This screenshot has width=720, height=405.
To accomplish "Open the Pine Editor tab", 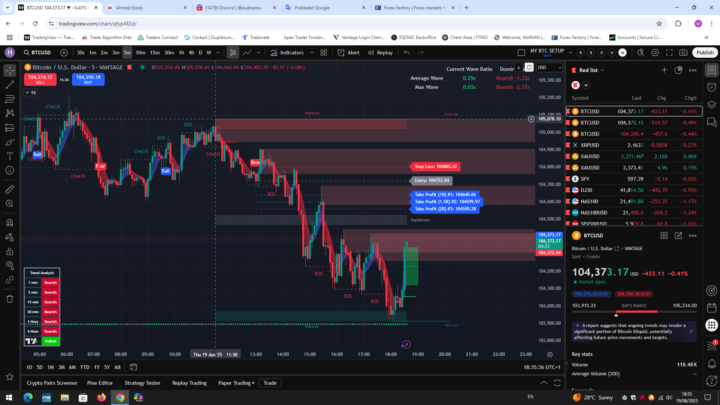I will [x=100, y=383].
